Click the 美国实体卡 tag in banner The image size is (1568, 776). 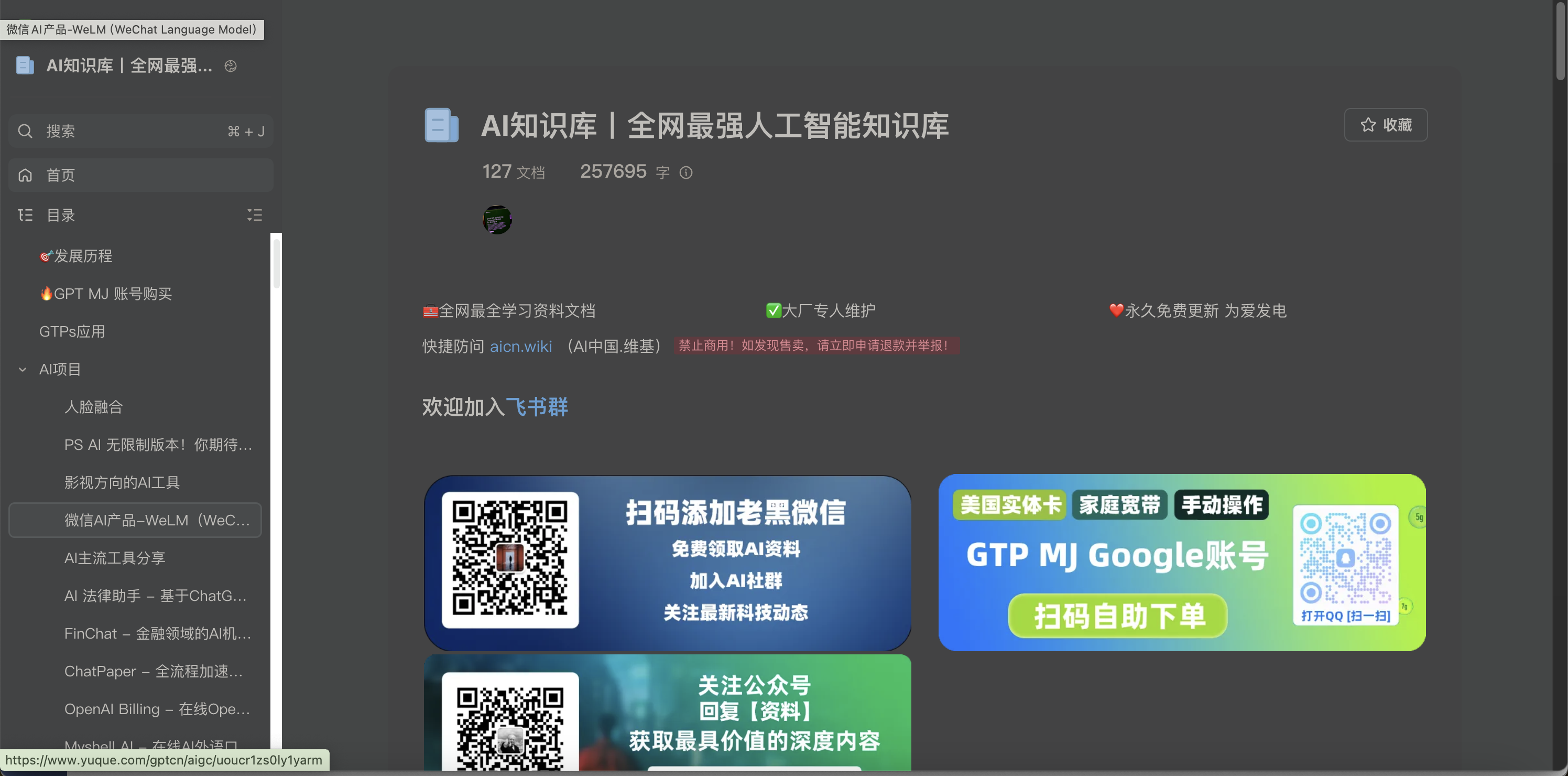coord(1009,505)
